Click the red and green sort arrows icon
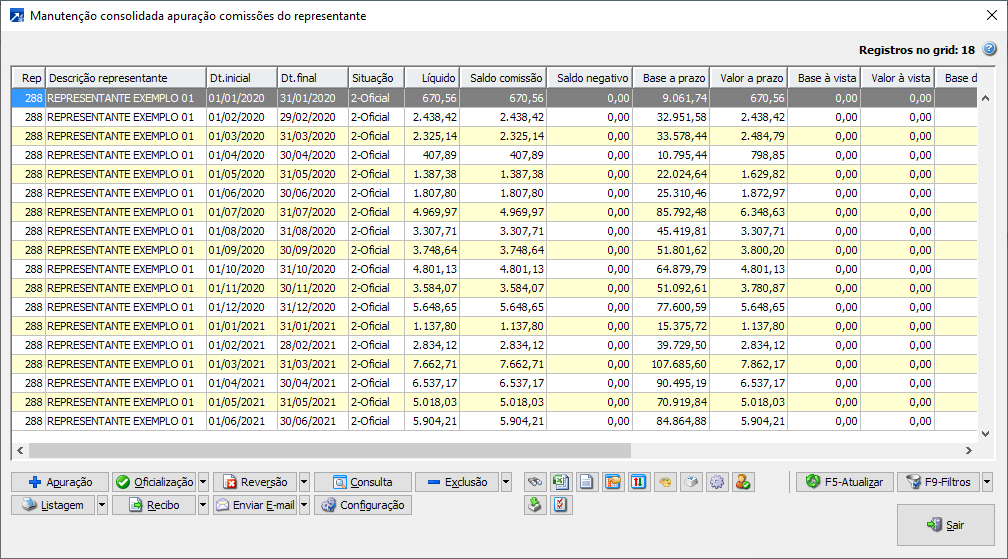The width and height of the screenshot is (1008, 559). point(640,482)
